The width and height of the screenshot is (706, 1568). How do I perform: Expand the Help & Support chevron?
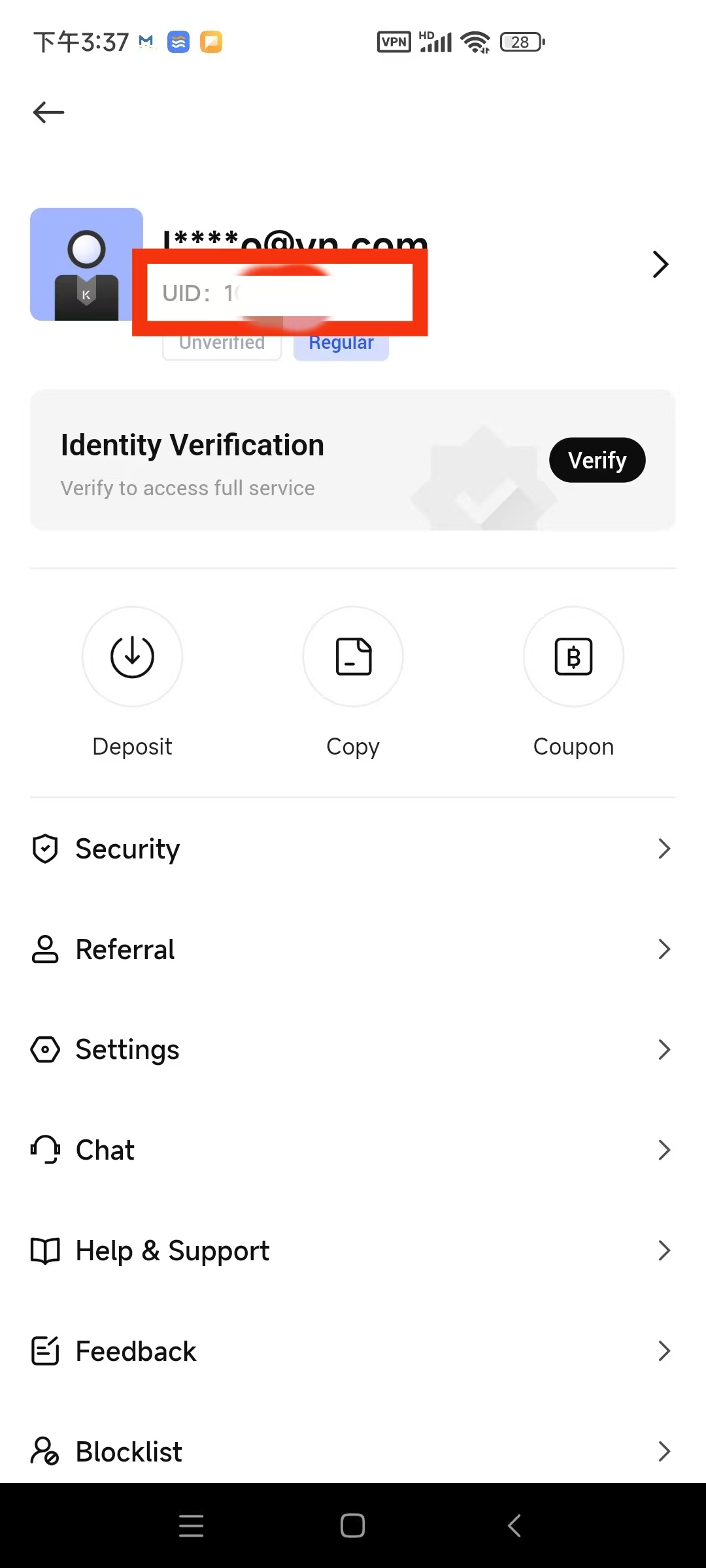pos(664,1250)
